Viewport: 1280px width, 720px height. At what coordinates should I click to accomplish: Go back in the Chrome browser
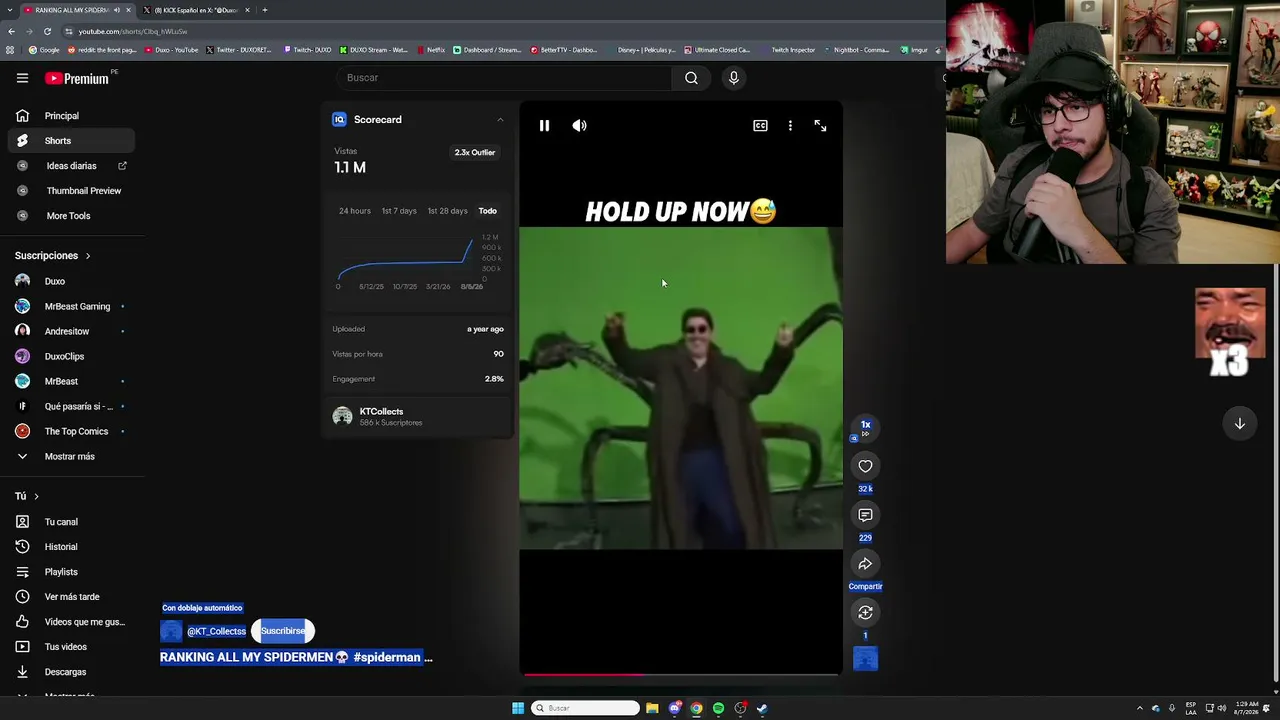(11, 31)
